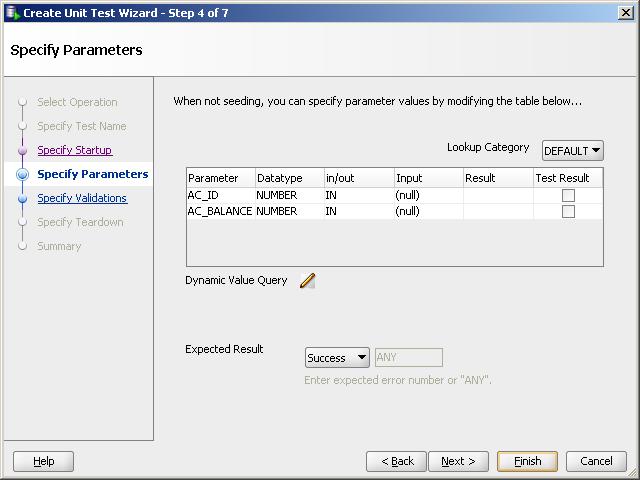Click the Input column header

pos(429,178)
